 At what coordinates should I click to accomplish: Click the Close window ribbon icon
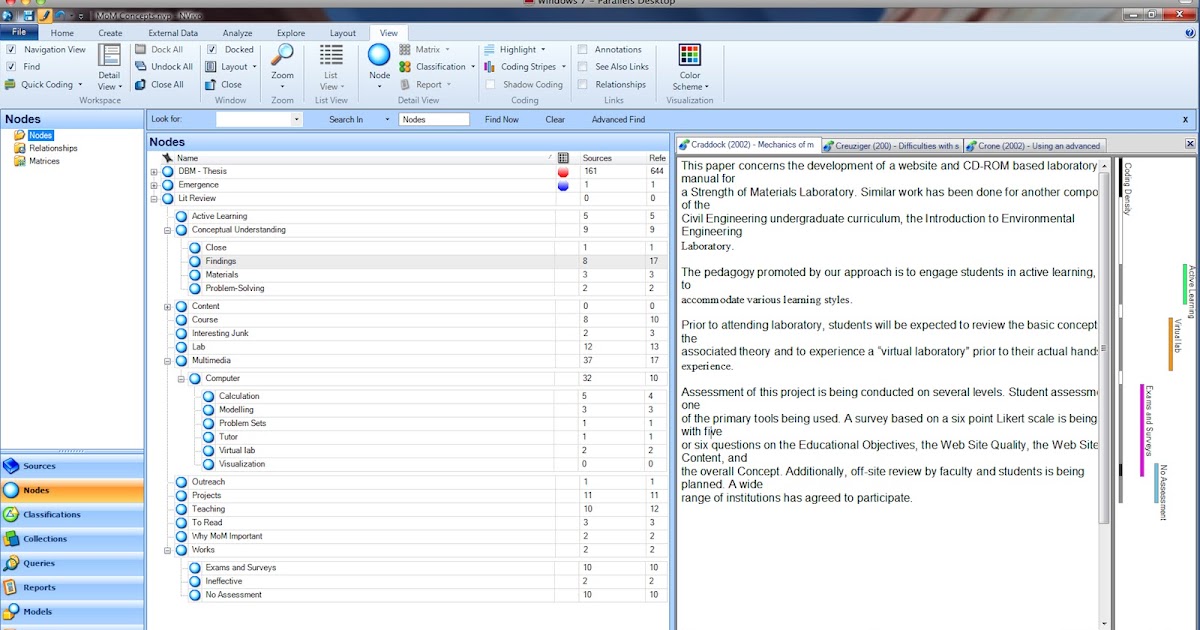(x=210, y=85)
